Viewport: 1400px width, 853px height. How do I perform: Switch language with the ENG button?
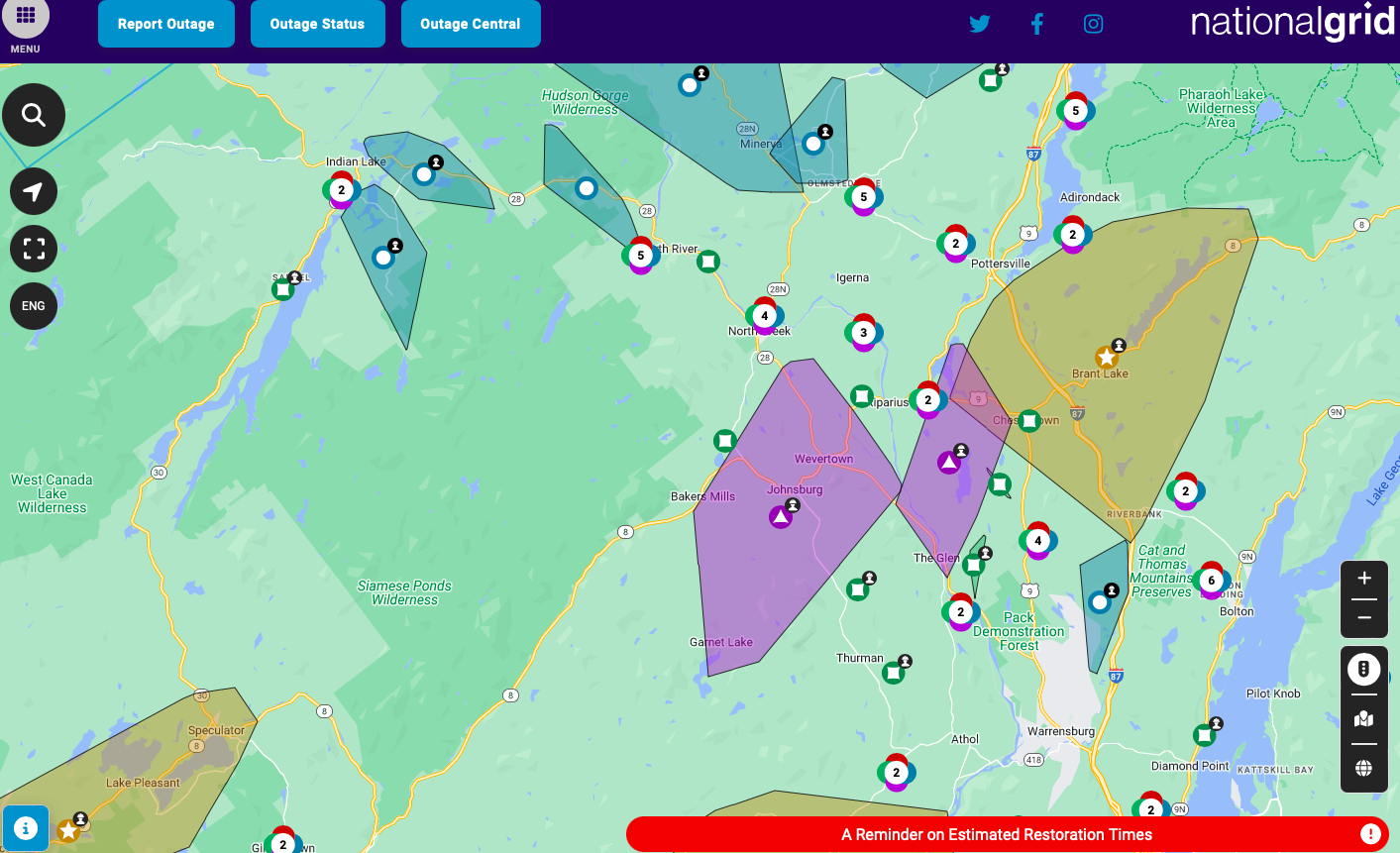(34, 306)
